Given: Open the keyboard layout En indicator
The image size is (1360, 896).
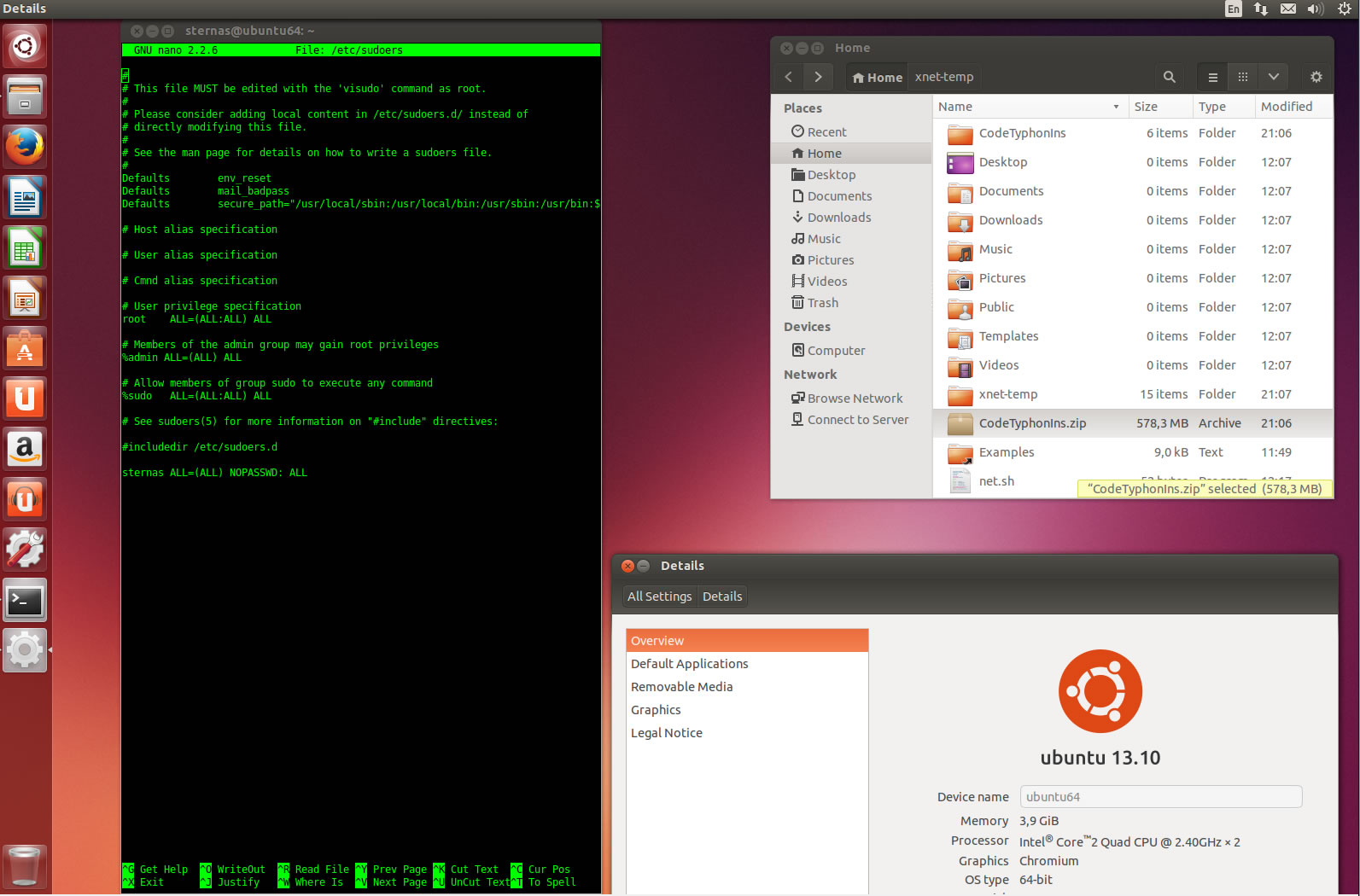Looking at the screenshot, I should click(x=1233, y=9).
